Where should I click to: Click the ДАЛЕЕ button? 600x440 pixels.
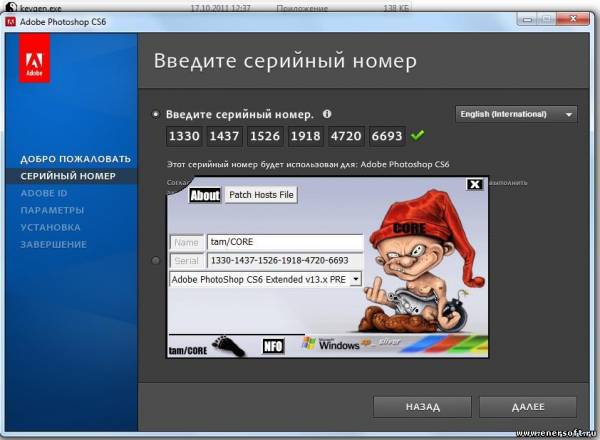528,407
